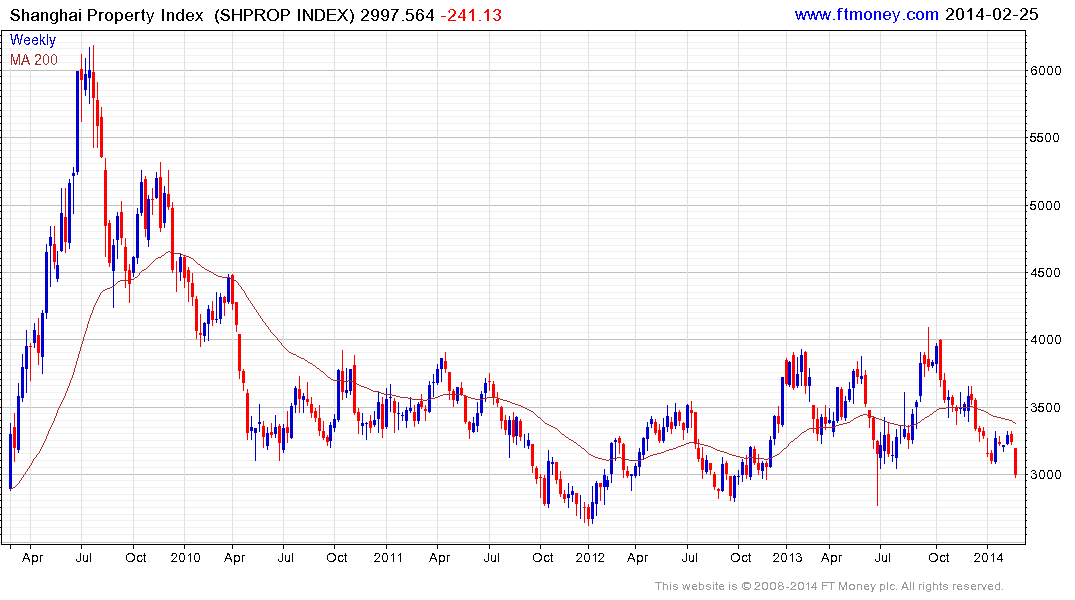1075x600 pixels.
Task: Click the Shanghai Property Index title
Action: (x=106, y=15)
